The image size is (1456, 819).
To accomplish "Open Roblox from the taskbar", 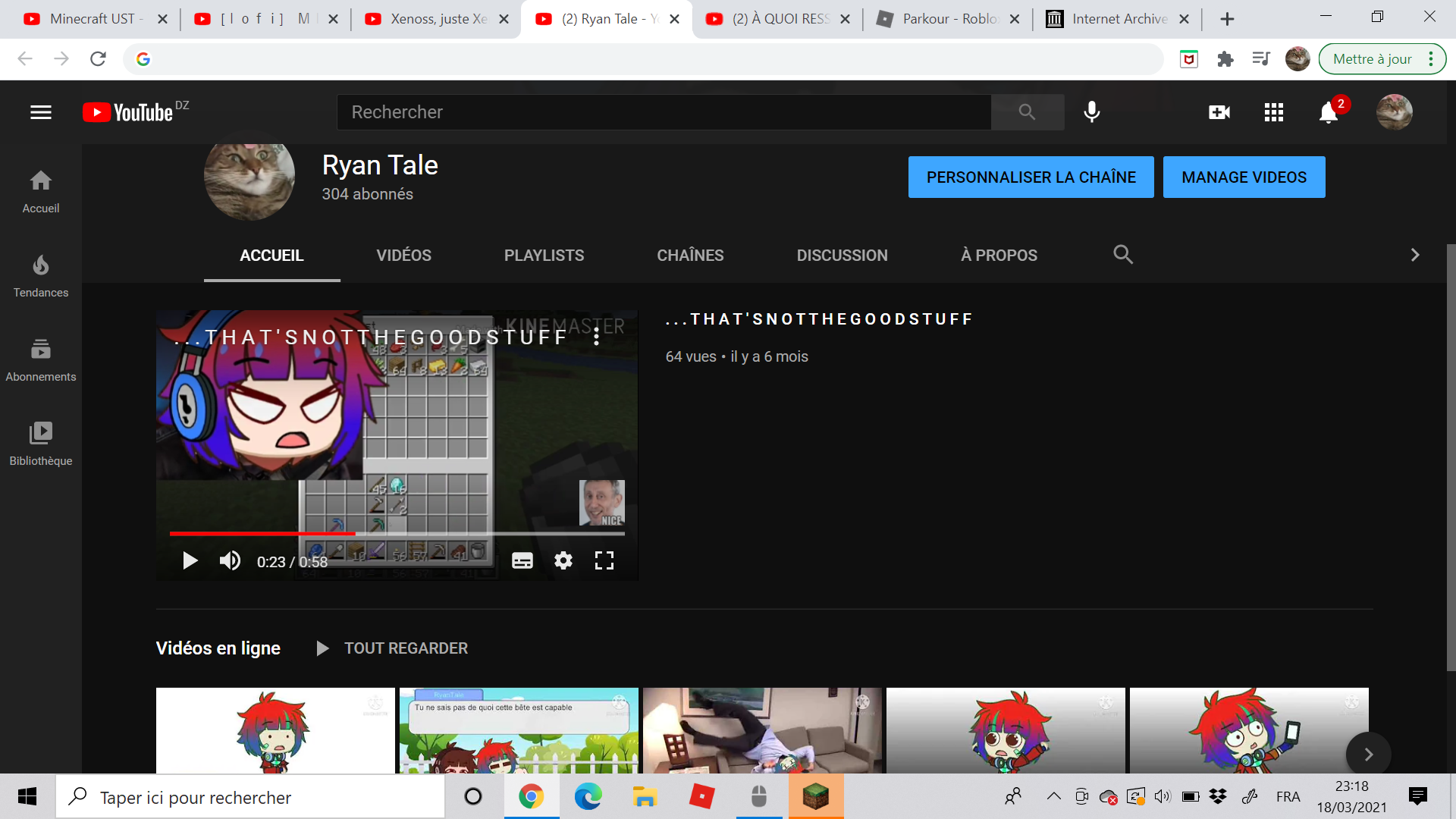I will [701, 796].
